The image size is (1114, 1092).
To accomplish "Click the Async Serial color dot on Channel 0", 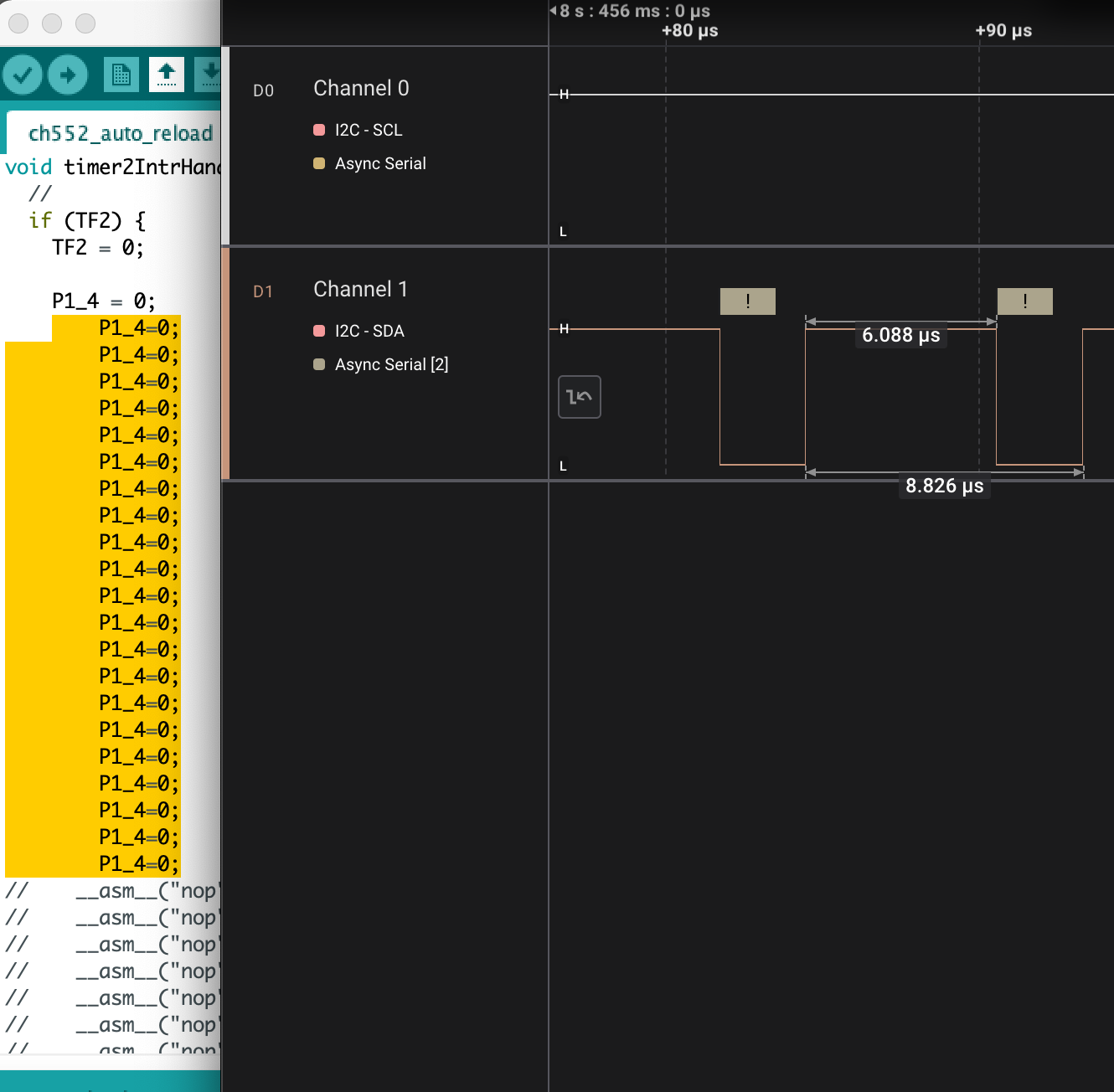I will (x=319, y=163).
